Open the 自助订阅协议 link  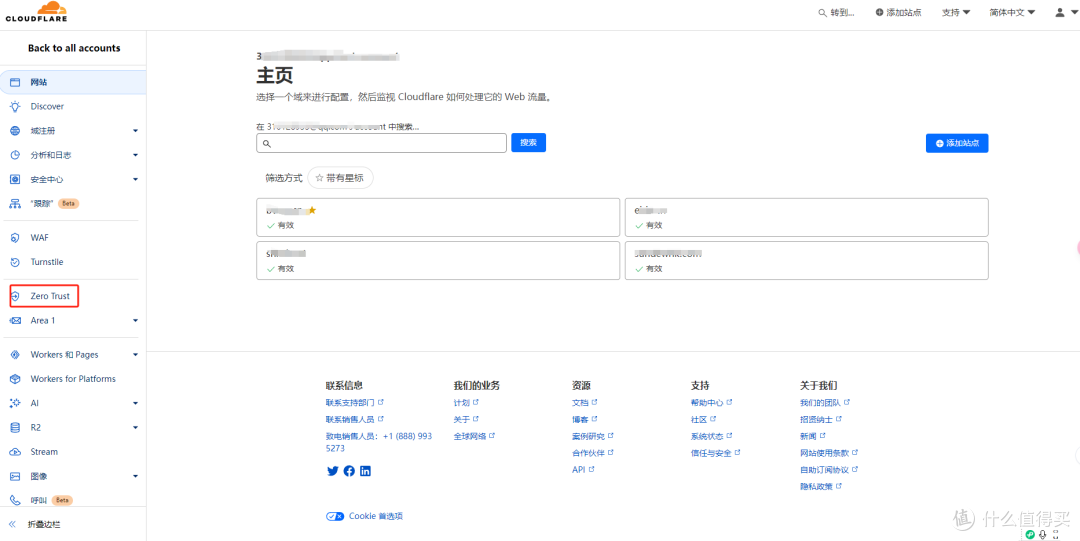pos(829,469)
